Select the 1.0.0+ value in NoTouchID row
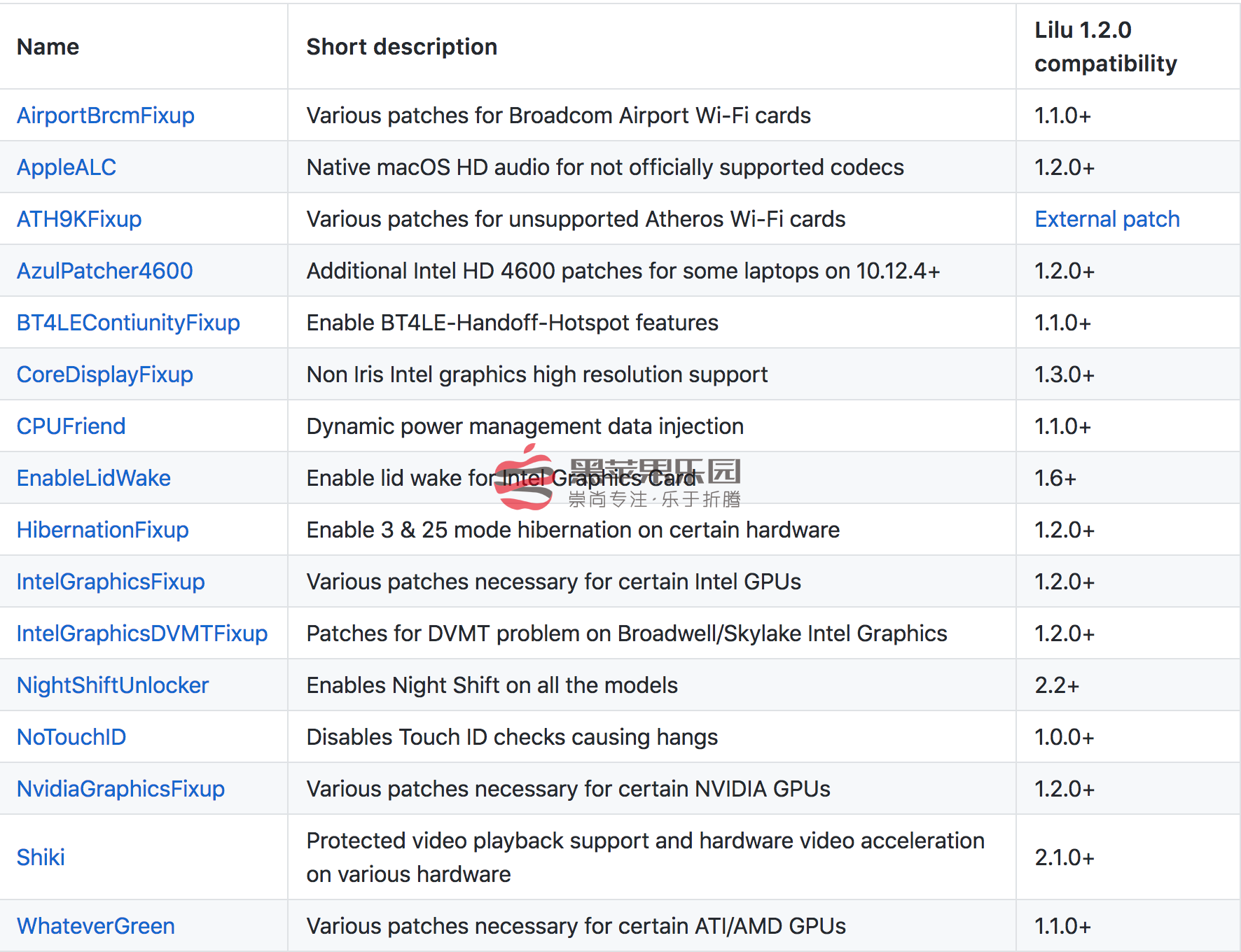The width and height of the screenshot is (1241, 952). point(1065,737)
